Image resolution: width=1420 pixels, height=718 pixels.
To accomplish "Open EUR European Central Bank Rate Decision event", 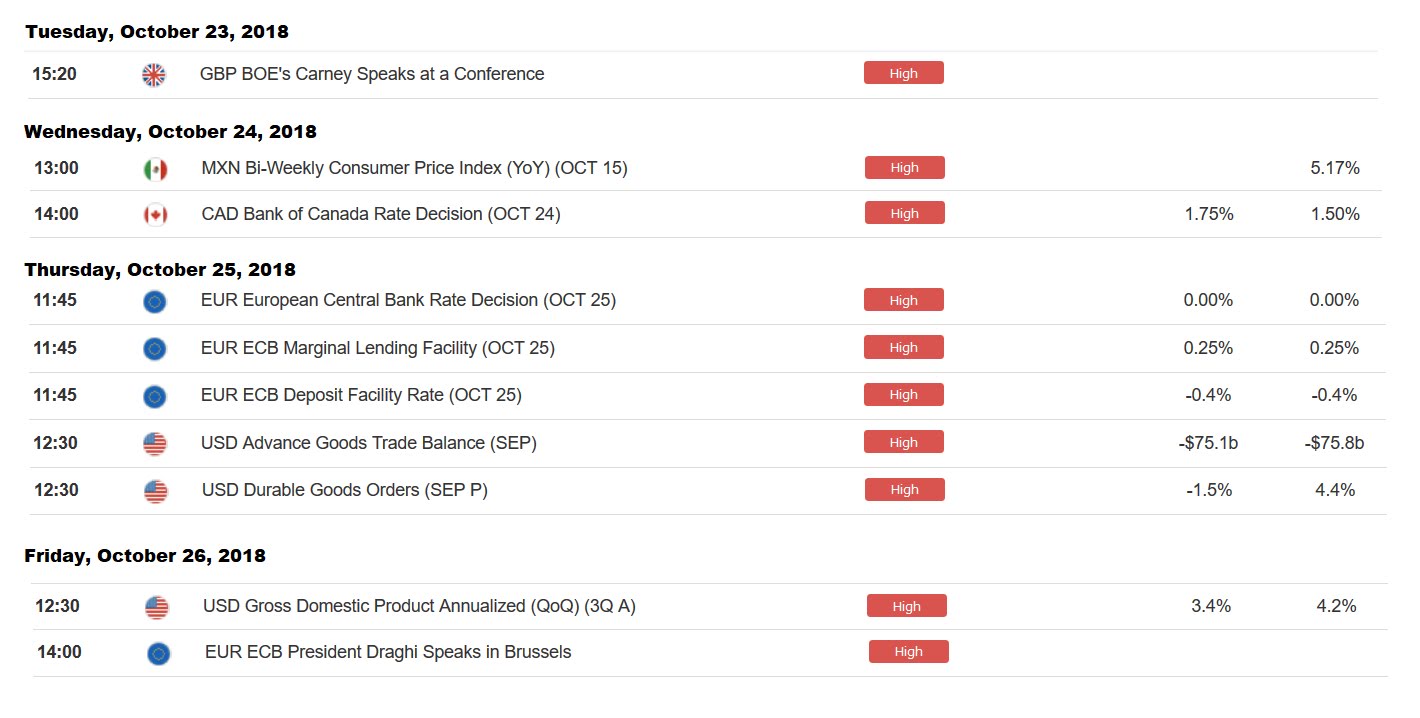I will [x=408, y=300].
